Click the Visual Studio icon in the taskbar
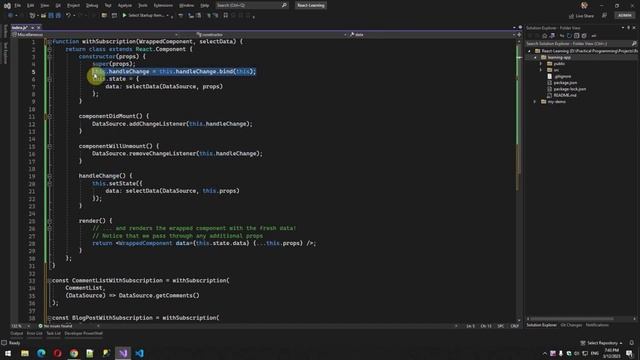This screenshot has height=360, width=640. pyautogui.click(x=123, y=353)
